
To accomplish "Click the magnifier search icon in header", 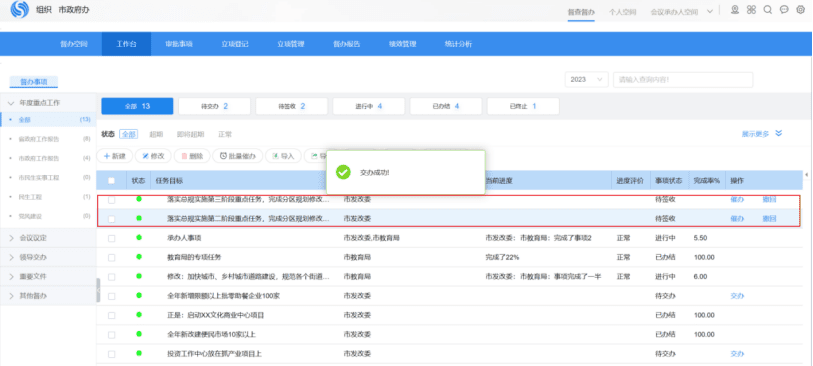I will (768, 10).
